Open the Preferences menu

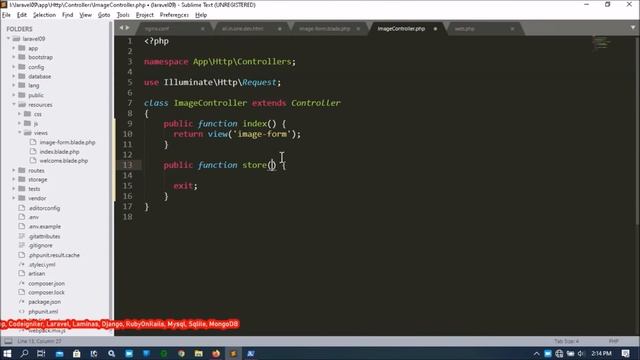point(174,15)
